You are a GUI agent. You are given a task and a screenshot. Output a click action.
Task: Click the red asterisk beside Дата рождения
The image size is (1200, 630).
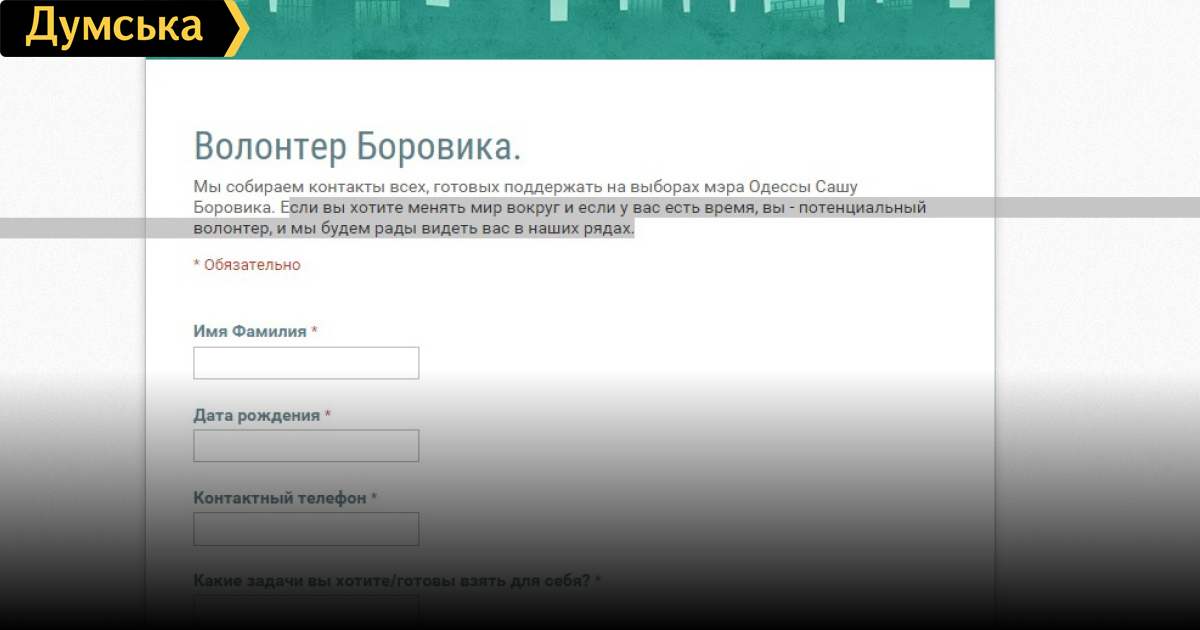pos(328,415)
